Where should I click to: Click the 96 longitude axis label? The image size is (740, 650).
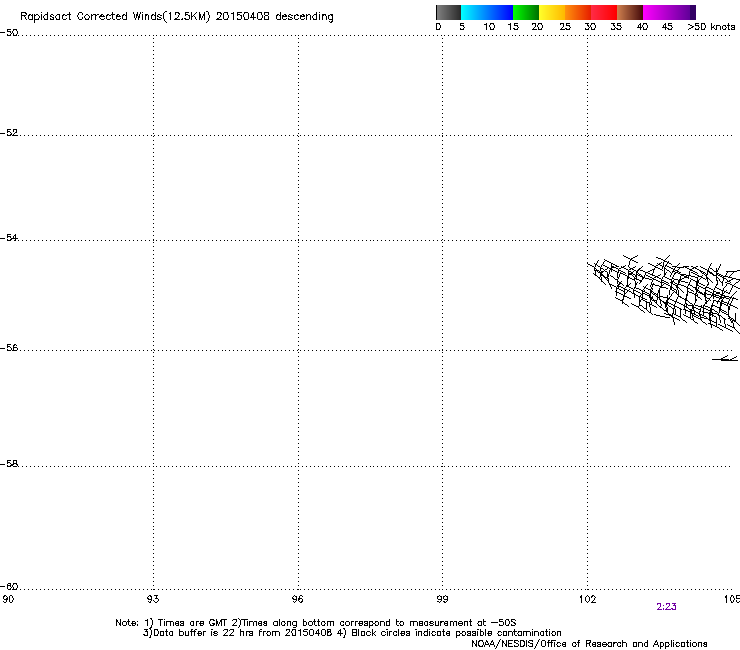click(x=298, y=599)
